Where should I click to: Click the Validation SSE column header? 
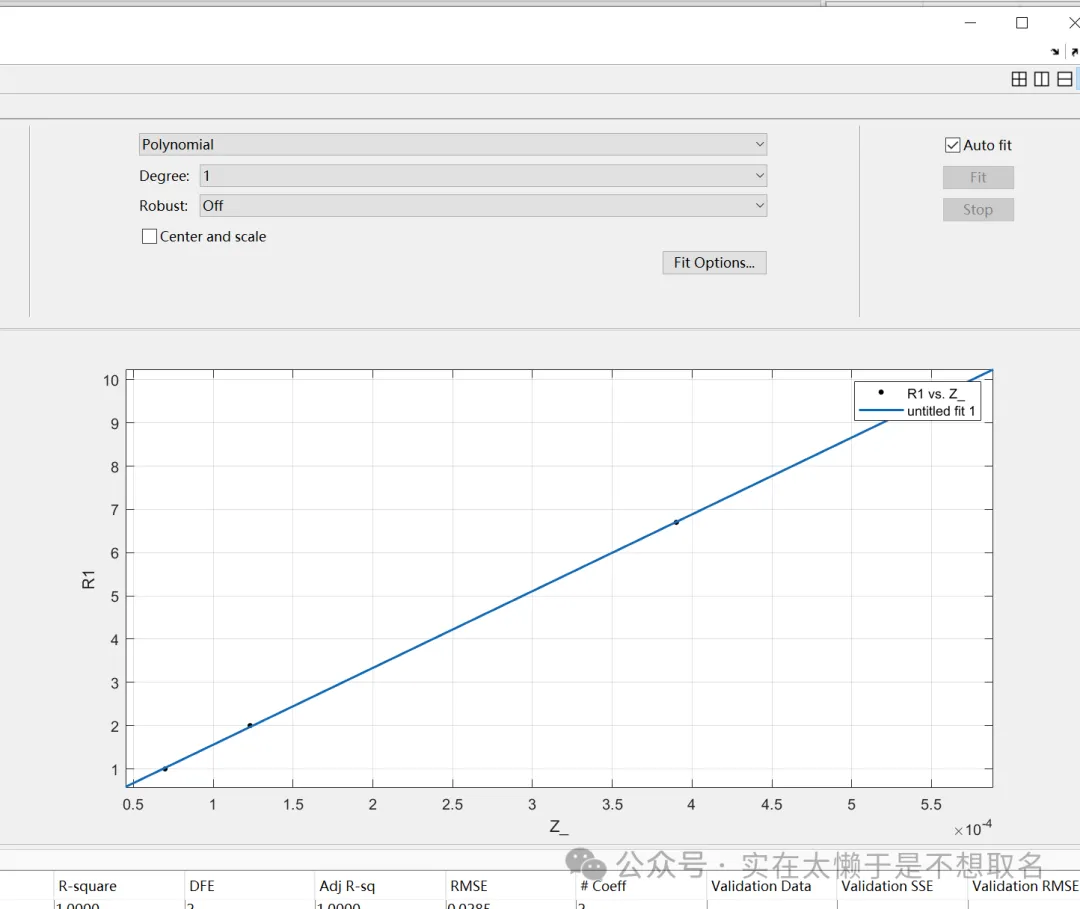click(887, 885)
